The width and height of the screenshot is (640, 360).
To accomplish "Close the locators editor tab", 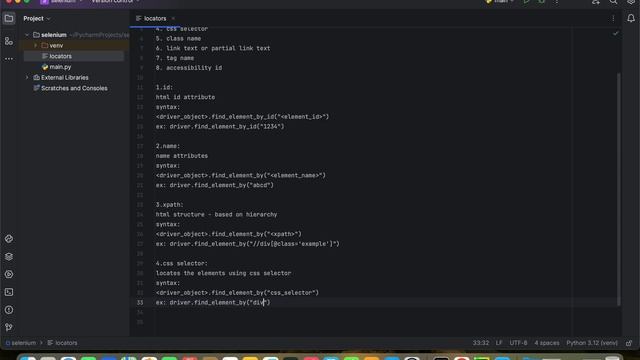I will (173, 18).
